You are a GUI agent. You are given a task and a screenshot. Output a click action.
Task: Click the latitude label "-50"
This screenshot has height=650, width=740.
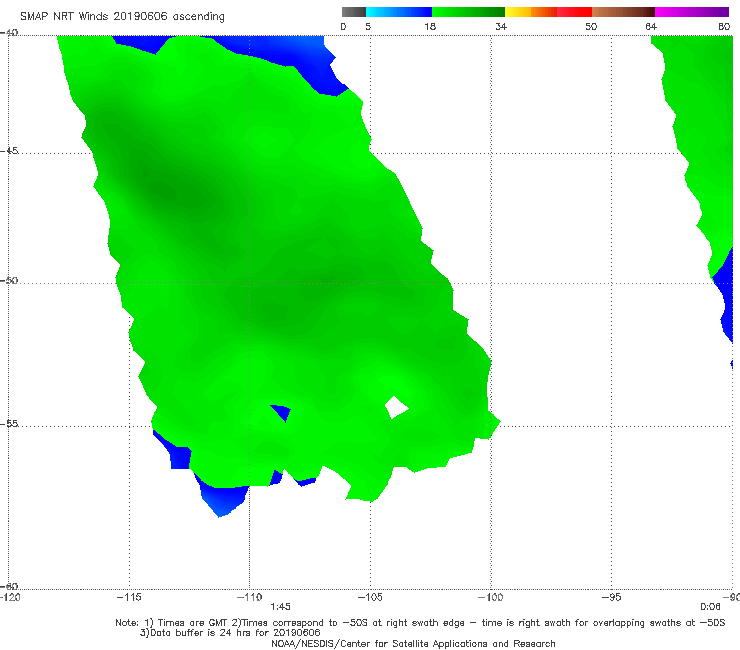point(9,280)
